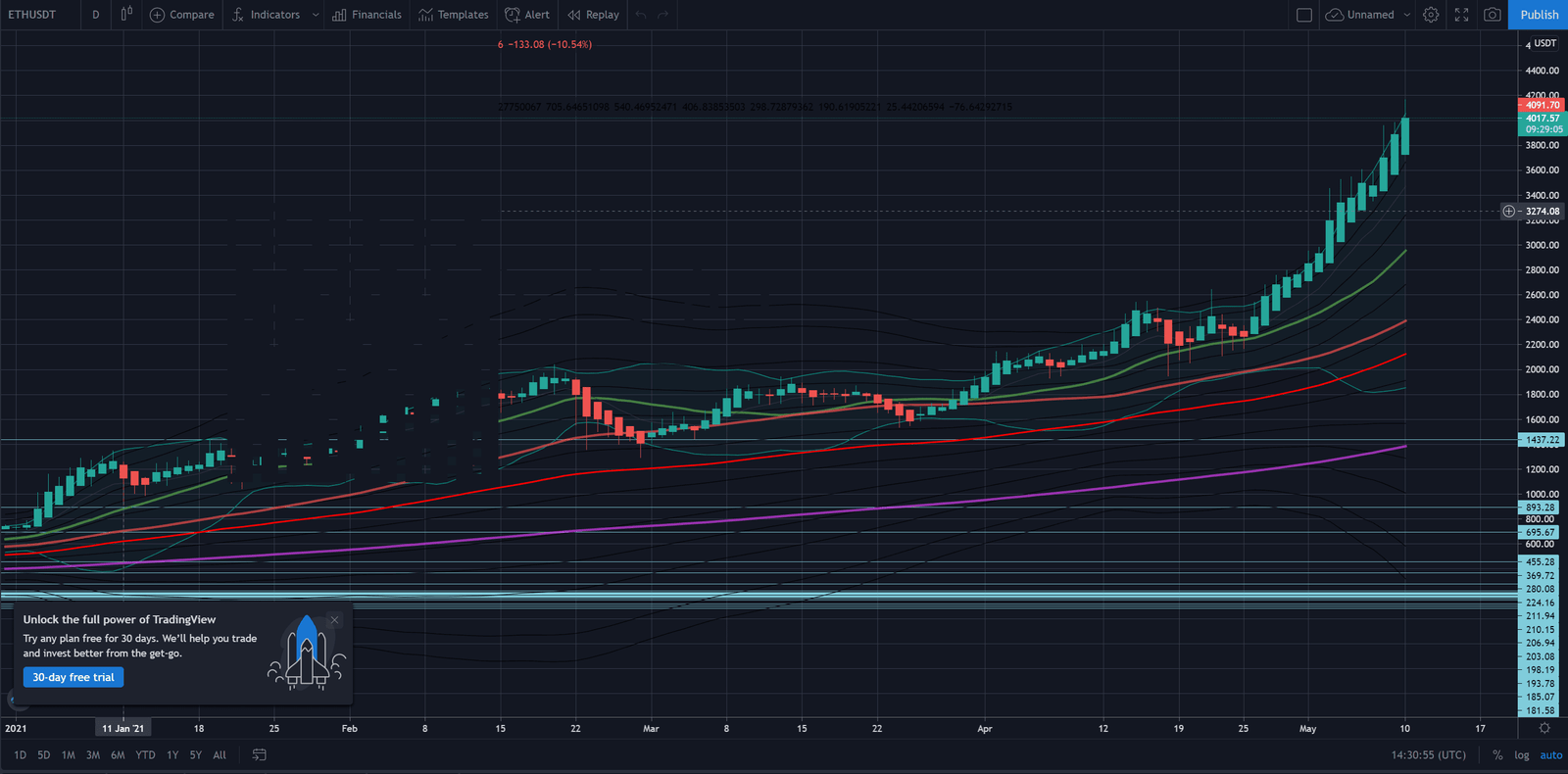Image resolution: width=1568 pixels, height=774 pixels.
Task: Open the candlestick chart style selector
Action: coord(126,15)
